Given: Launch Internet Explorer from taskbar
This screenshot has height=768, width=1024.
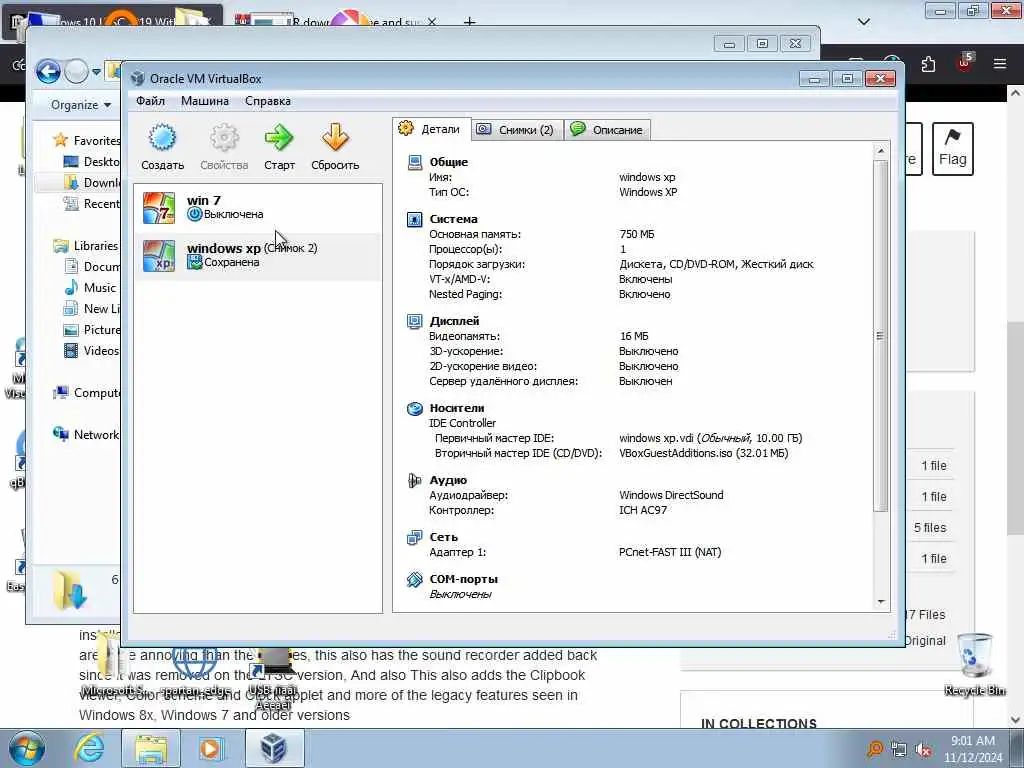Looking at the screenshot, I should pyautogui.click(x=89, y=748).
